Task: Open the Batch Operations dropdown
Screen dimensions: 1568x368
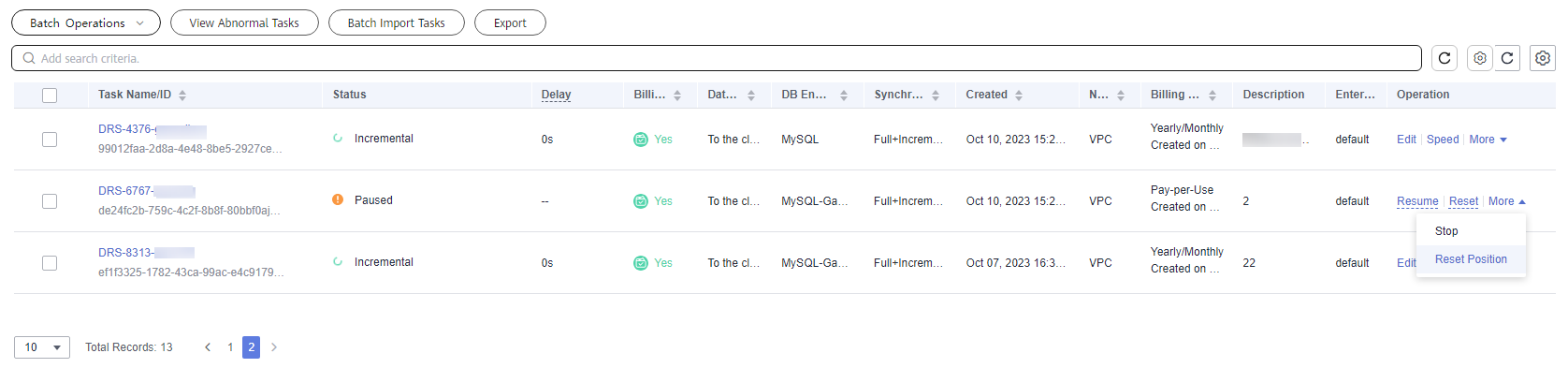Action: click(86, 22)
